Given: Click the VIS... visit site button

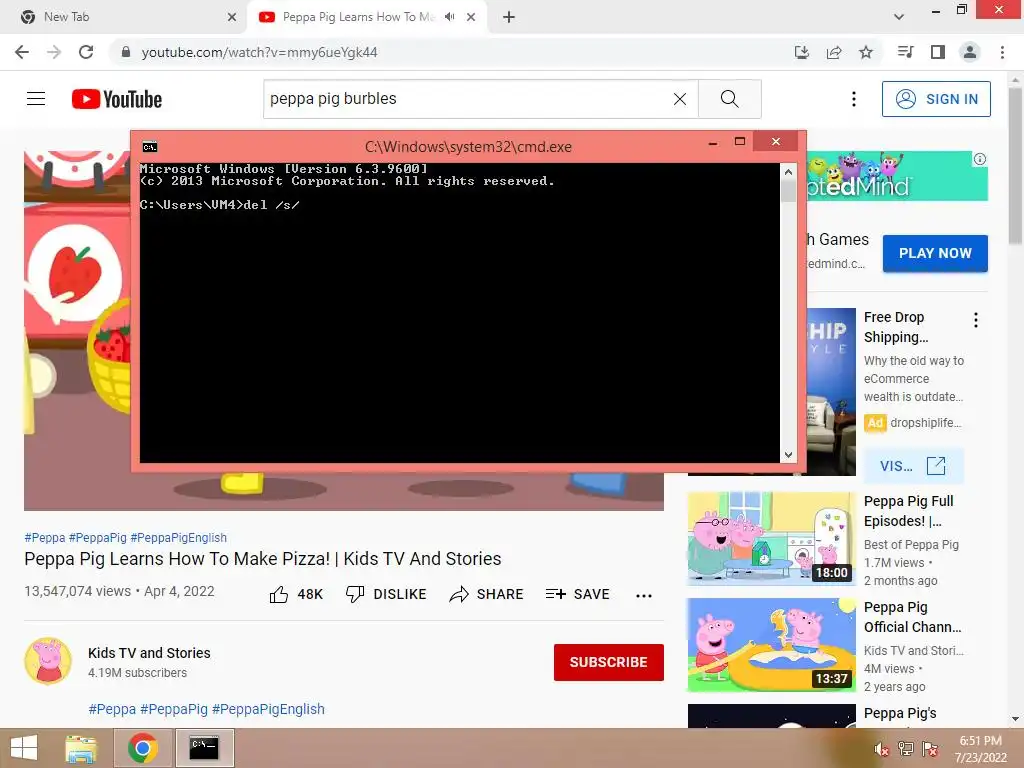Looking at the screenshot, I should click(913, 466).
